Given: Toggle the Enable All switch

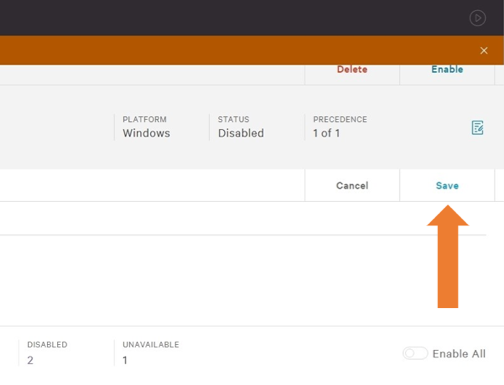Looking at the screenshot, I should click(415, 353).
